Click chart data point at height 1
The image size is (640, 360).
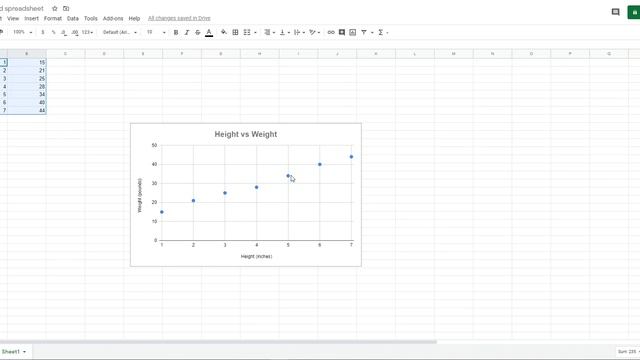(x=162, y=212)
